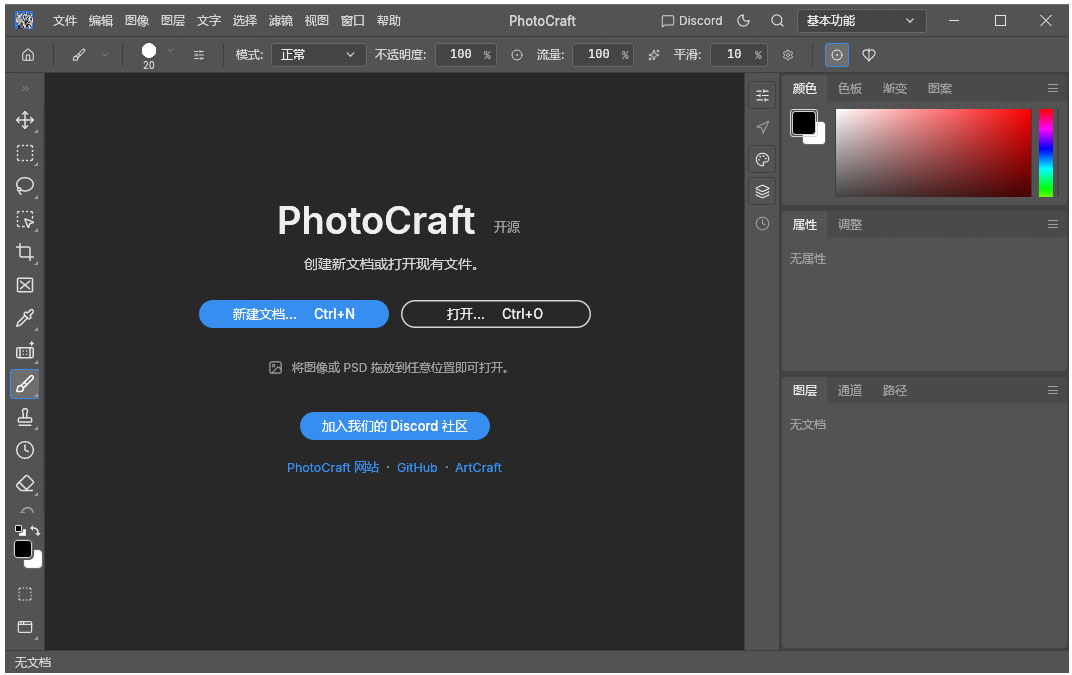
Task: Switch to the 渐变 tab
Action: coord(895,88)
